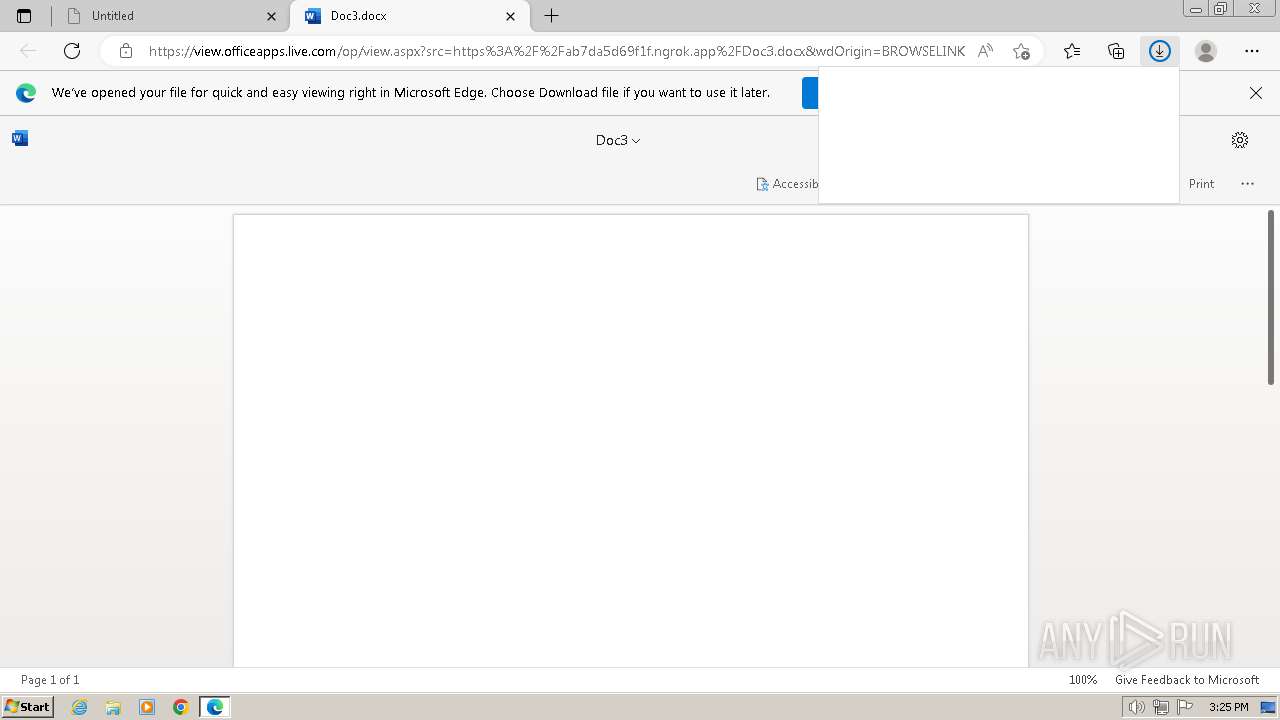
Task: Open volume control in system tray
Action: click(x=1136, y=707)
